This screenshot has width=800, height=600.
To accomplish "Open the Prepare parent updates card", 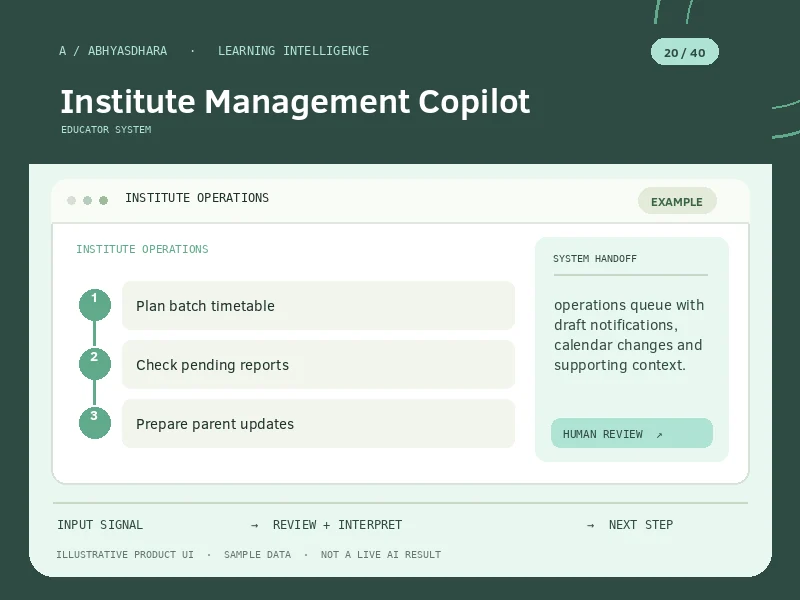I will pos(318,424).
